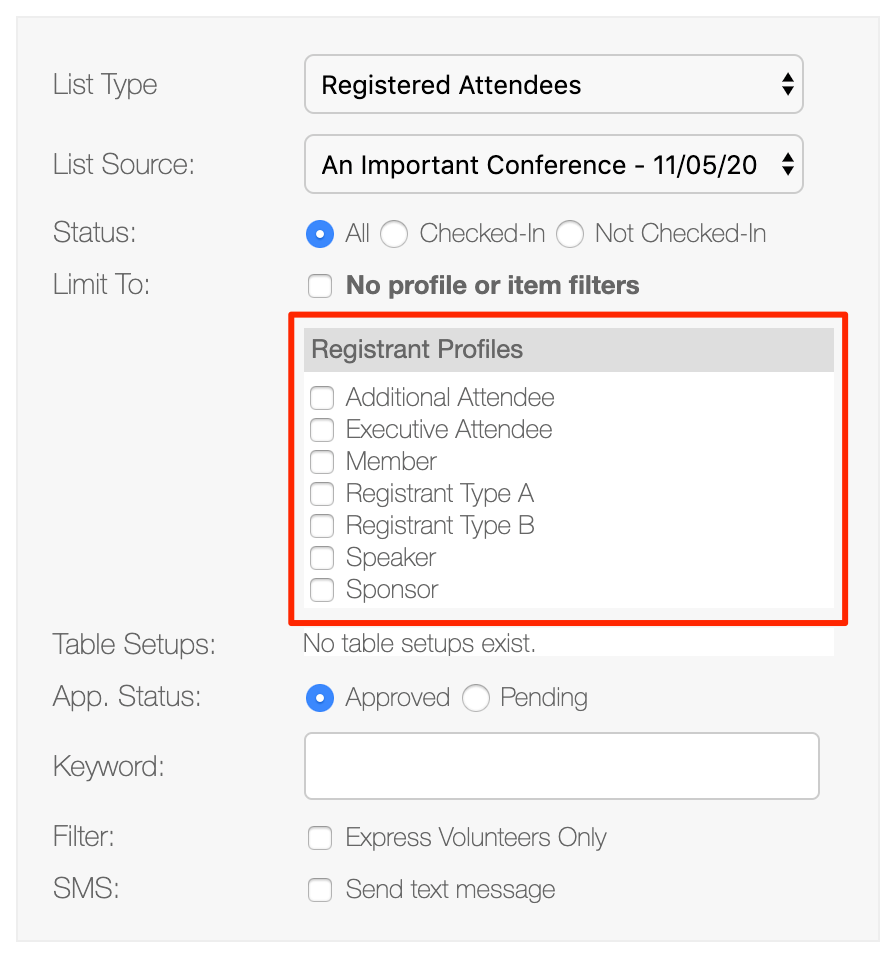Select the Checked-In status radio button
The height and width of the screenshot is (958, 896).
pyautogui.click(x=394, y=234)
